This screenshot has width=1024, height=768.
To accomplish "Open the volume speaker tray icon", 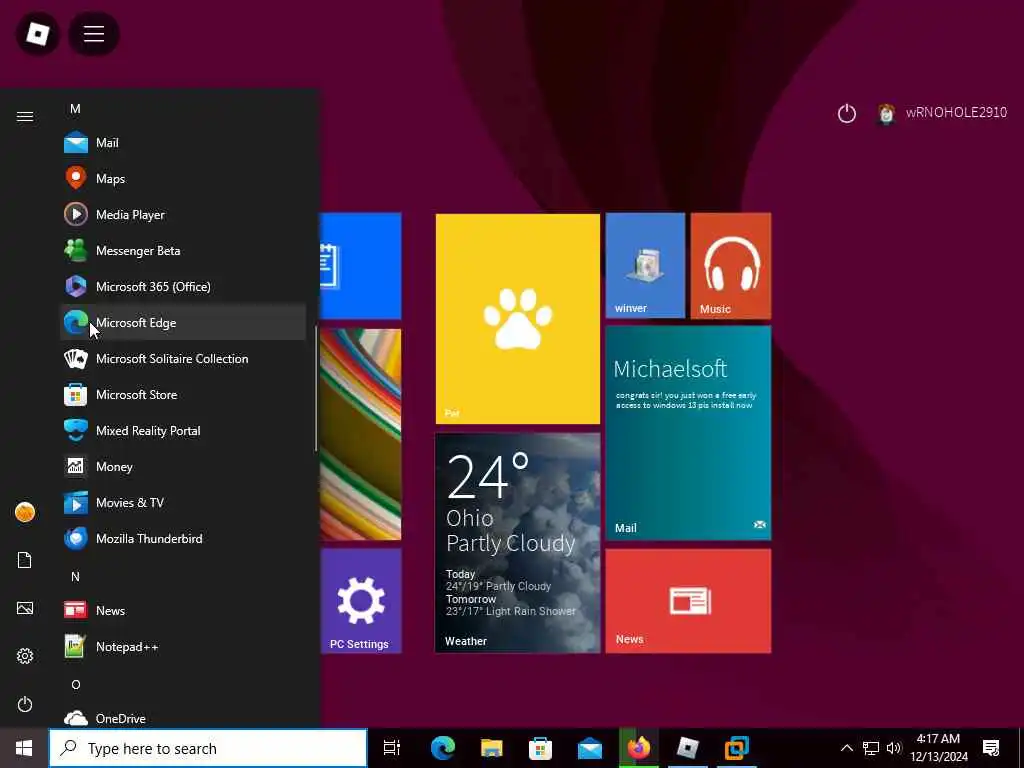I will coord(894,748).
